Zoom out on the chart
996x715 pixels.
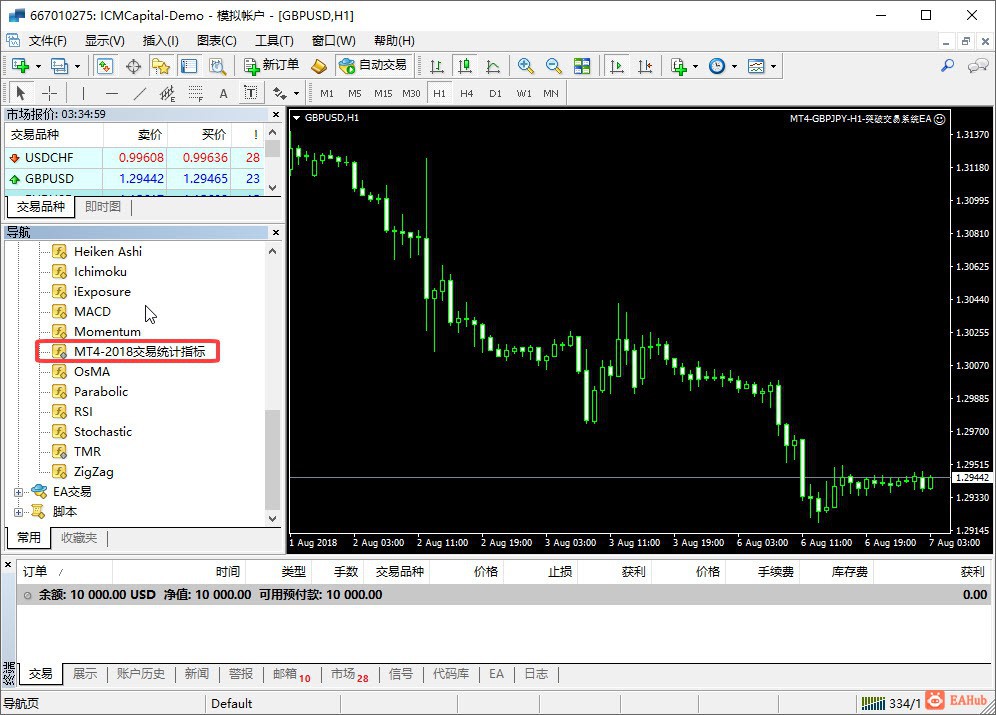click(553, 66)
